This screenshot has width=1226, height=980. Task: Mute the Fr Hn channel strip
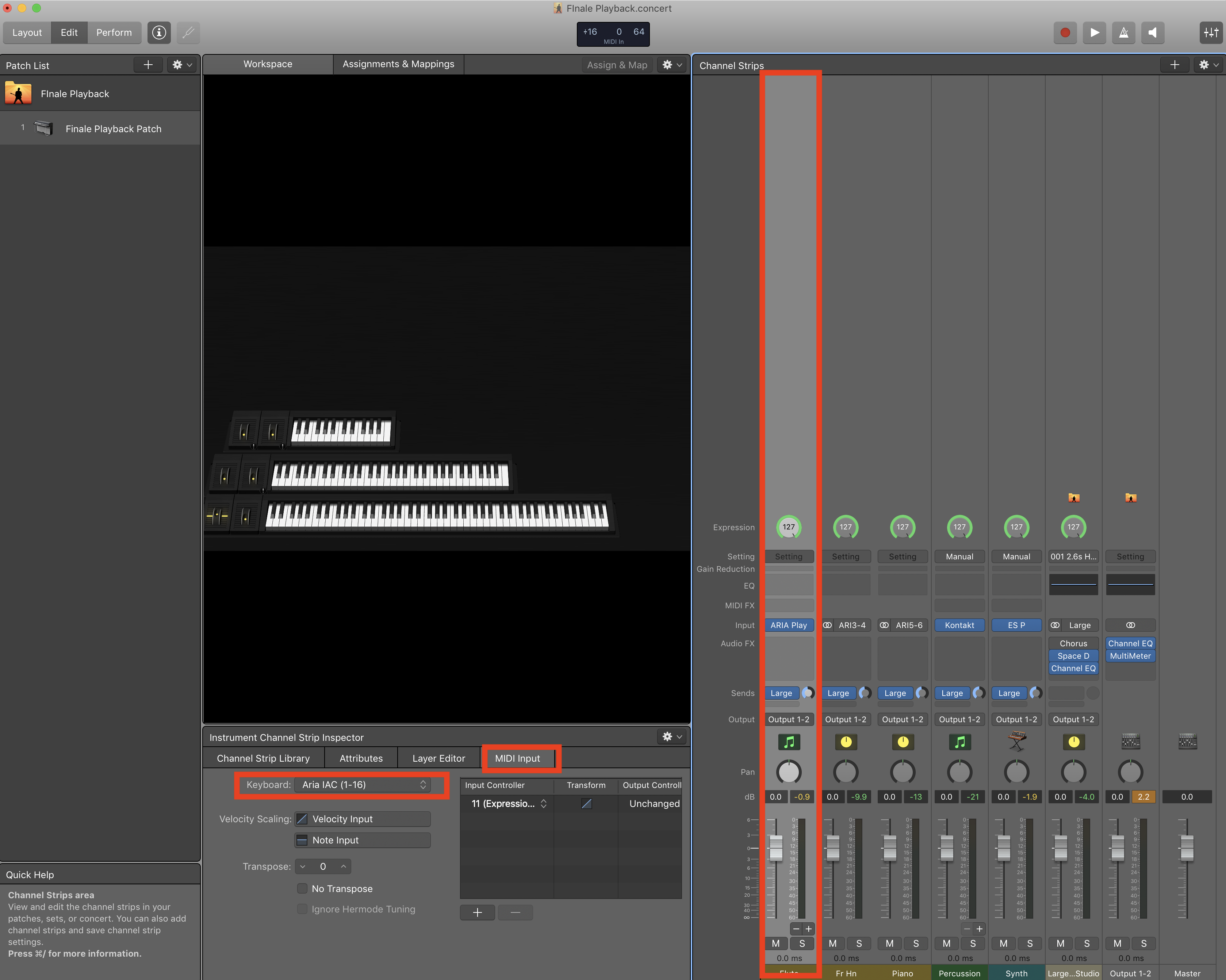point(832,943)
